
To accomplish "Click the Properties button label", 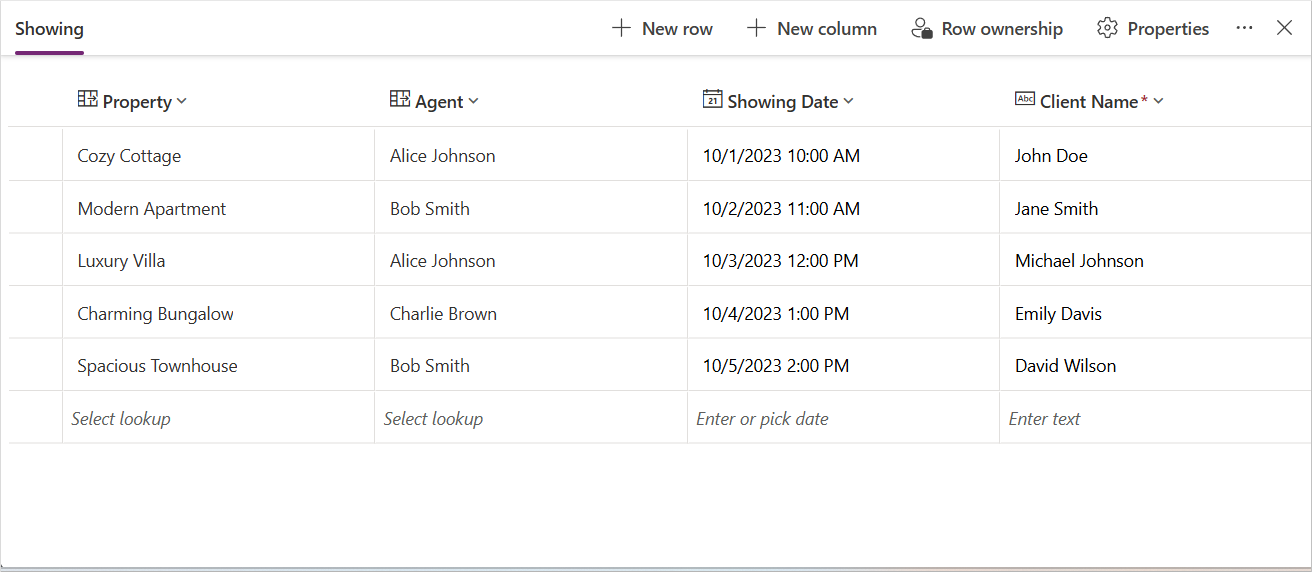I will point(1168,29).
